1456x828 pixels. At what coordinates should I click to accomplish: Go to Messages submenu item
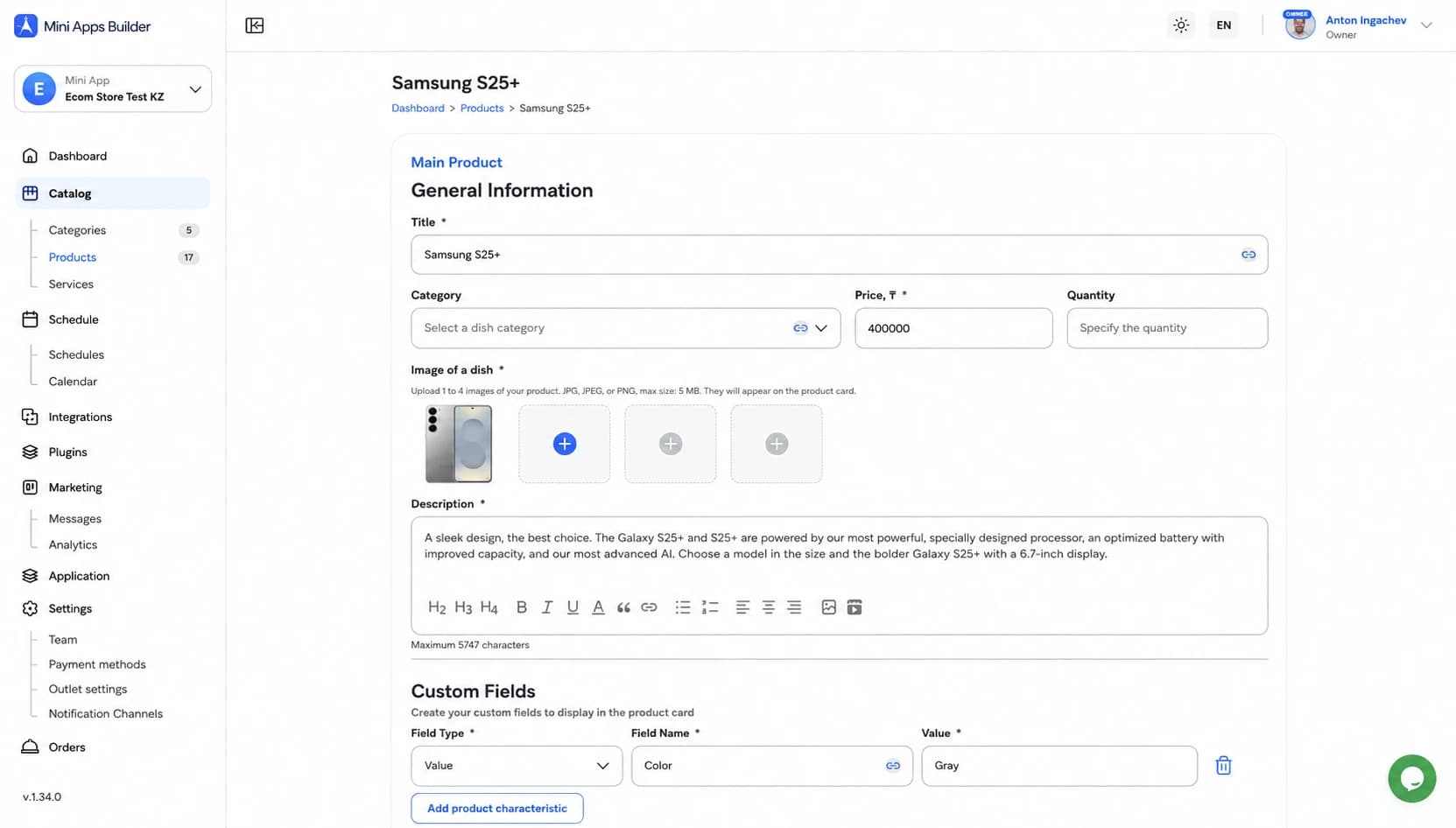point(75,519)
